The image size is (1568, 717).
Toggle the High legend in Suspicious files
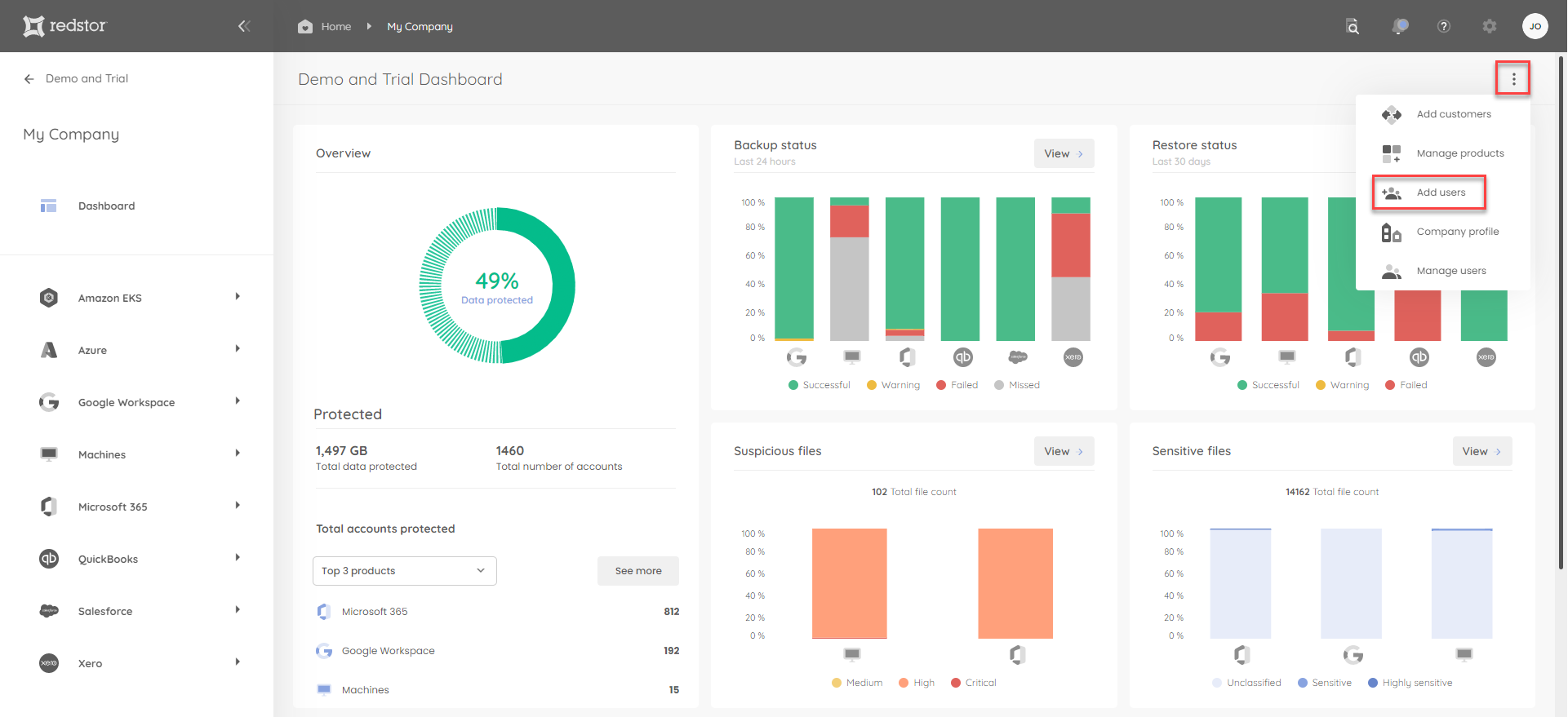[917, 683]
